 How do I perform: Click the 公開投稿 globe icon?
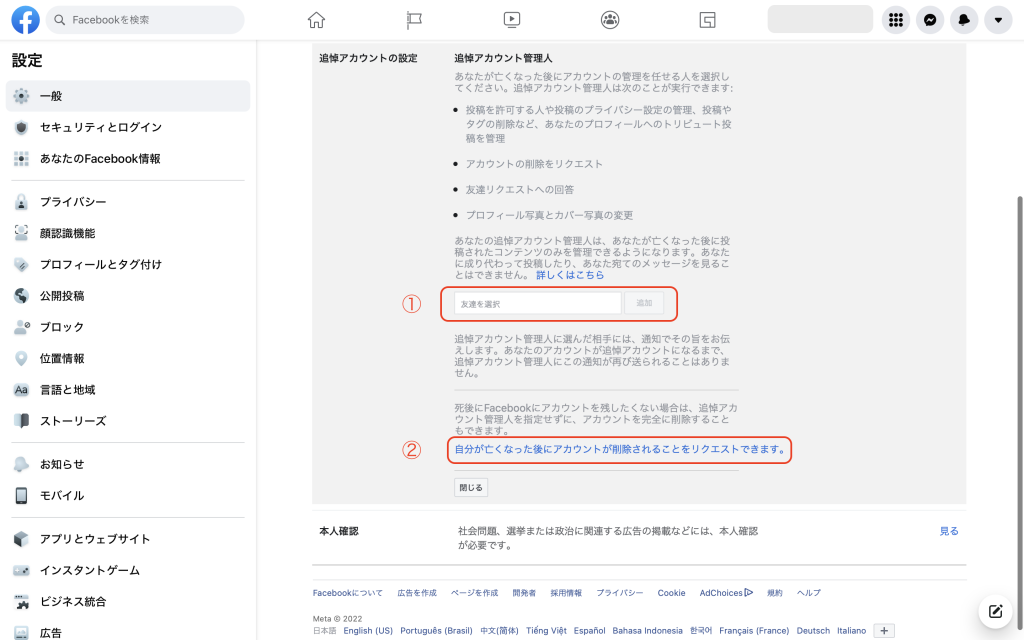[x=22, y=296]
